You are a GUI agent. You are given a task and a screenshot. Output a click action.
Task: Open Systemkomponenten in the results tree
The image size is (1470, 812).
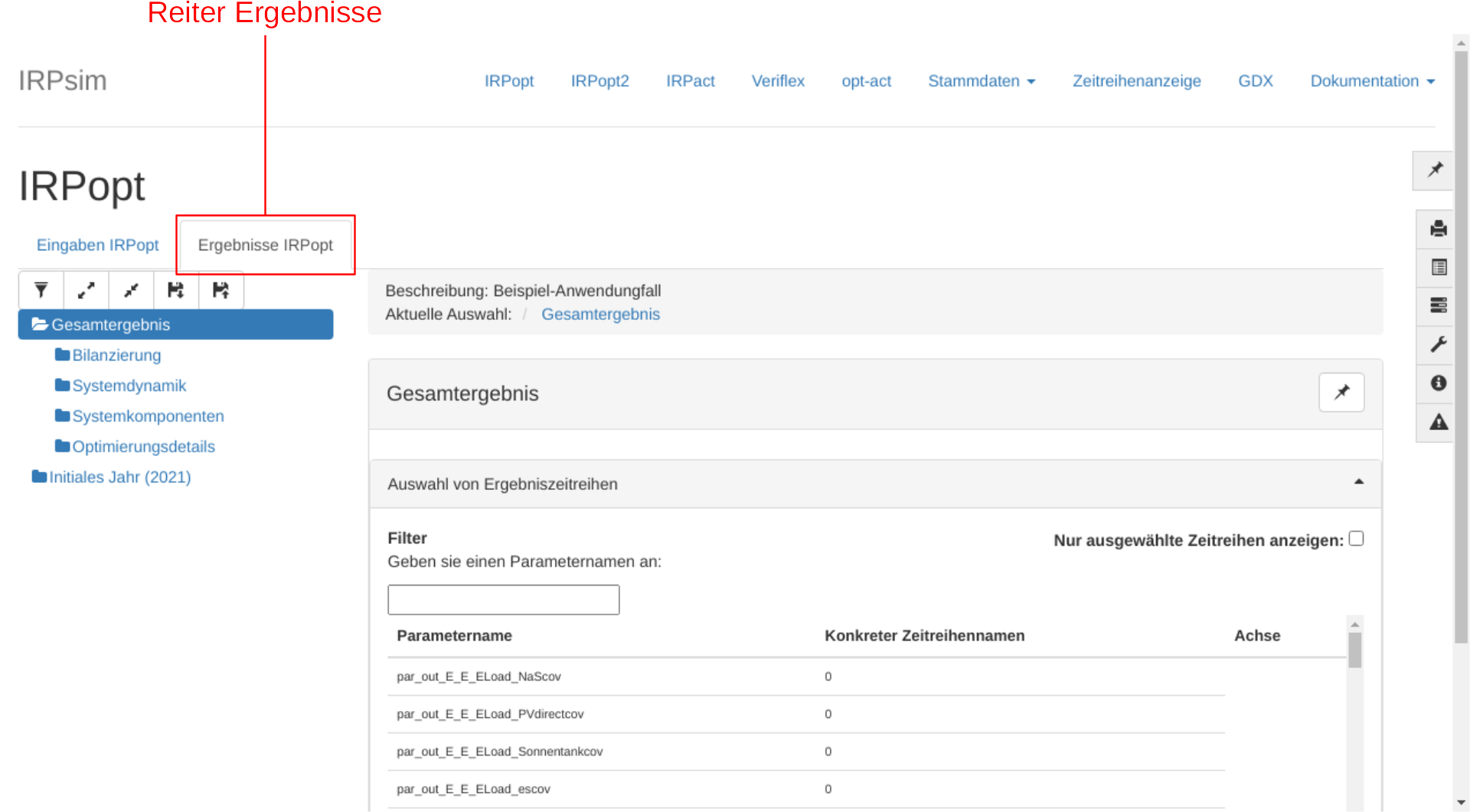point(148,416)
